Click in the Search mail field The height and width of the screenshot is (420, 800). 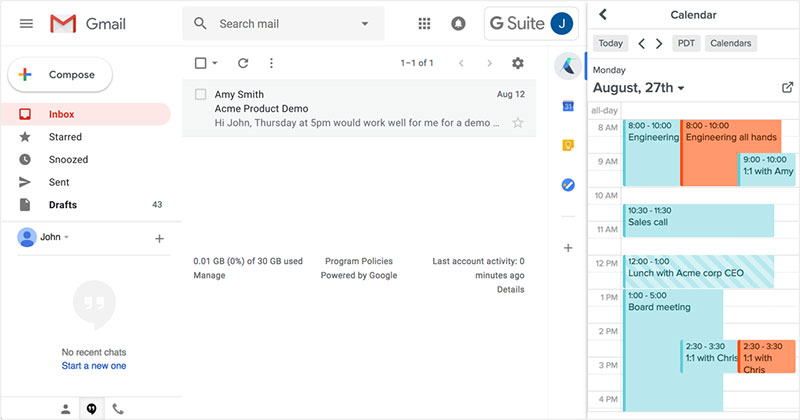pyautogui.click(x=283, y=23)
